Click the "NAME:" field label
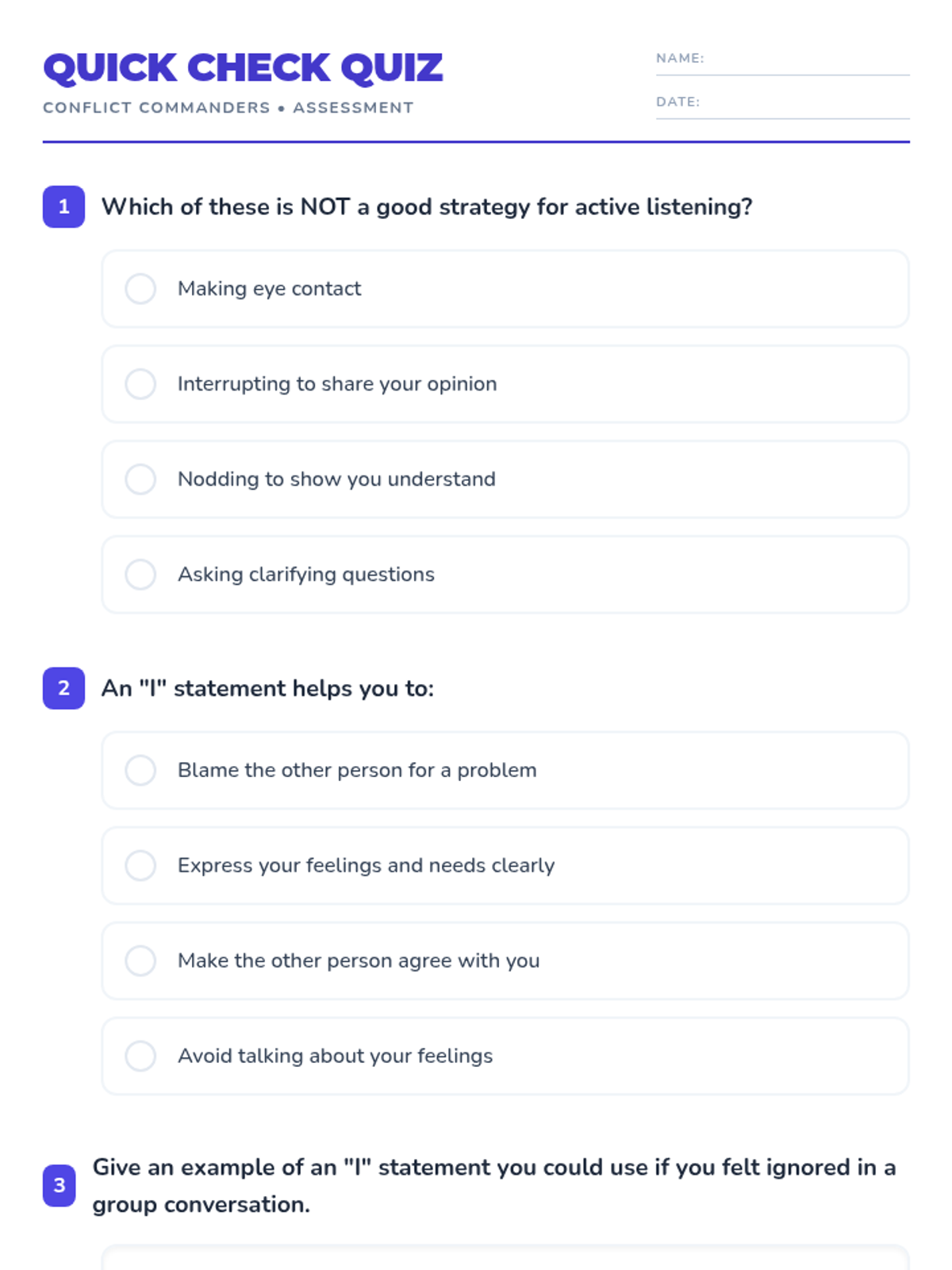952x1270 pixels. click(x=680, y=58)
